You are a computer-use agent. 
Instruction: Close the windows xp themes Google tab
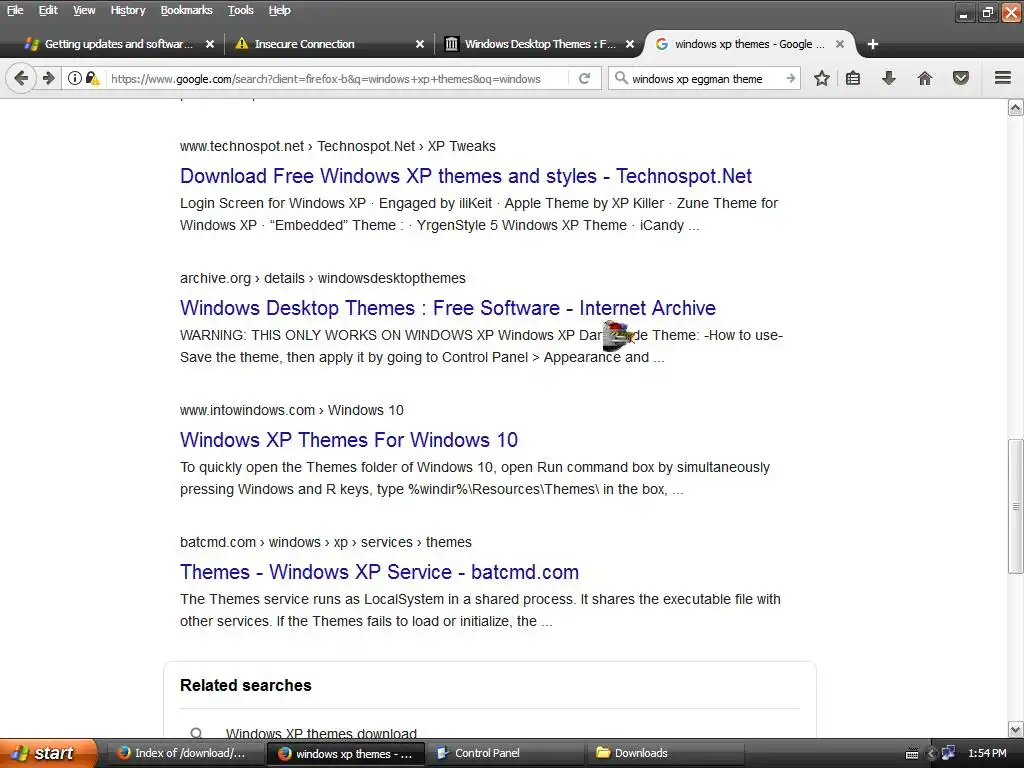pyautogui.click(x=840, y=44)
